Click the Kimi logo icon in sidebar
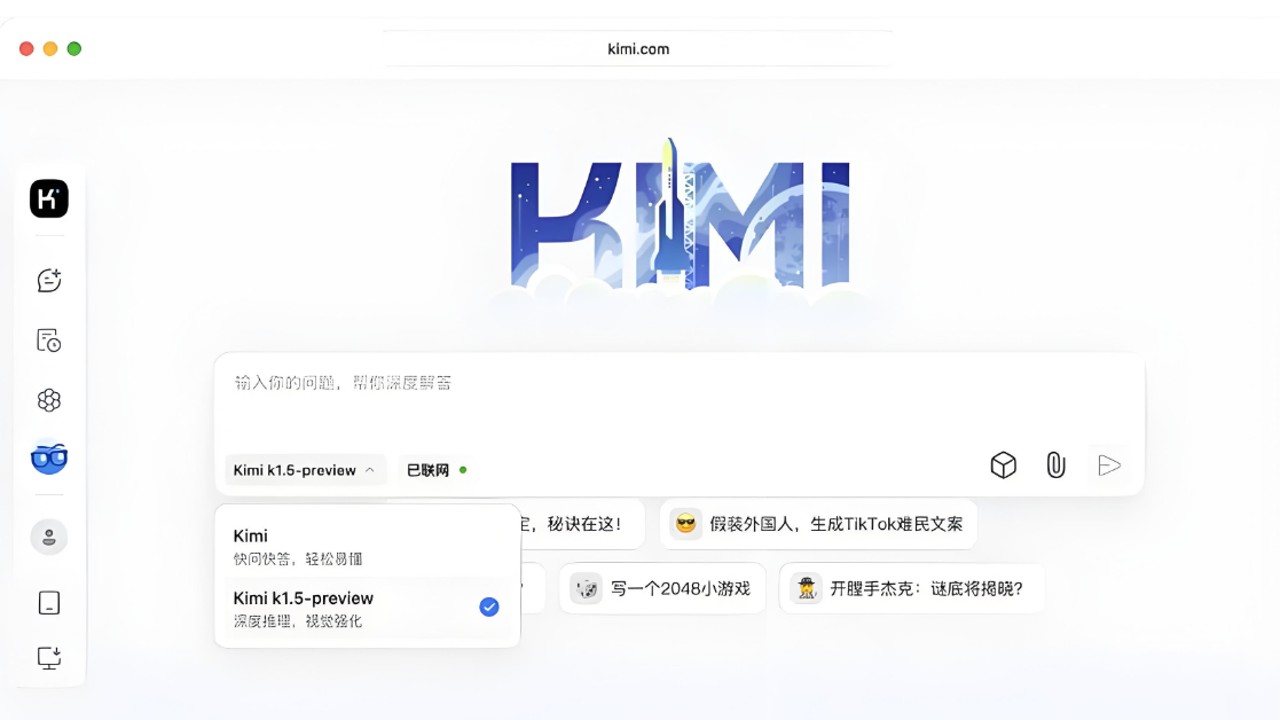Screen dimensions: 1280x720 pos(49,199)
